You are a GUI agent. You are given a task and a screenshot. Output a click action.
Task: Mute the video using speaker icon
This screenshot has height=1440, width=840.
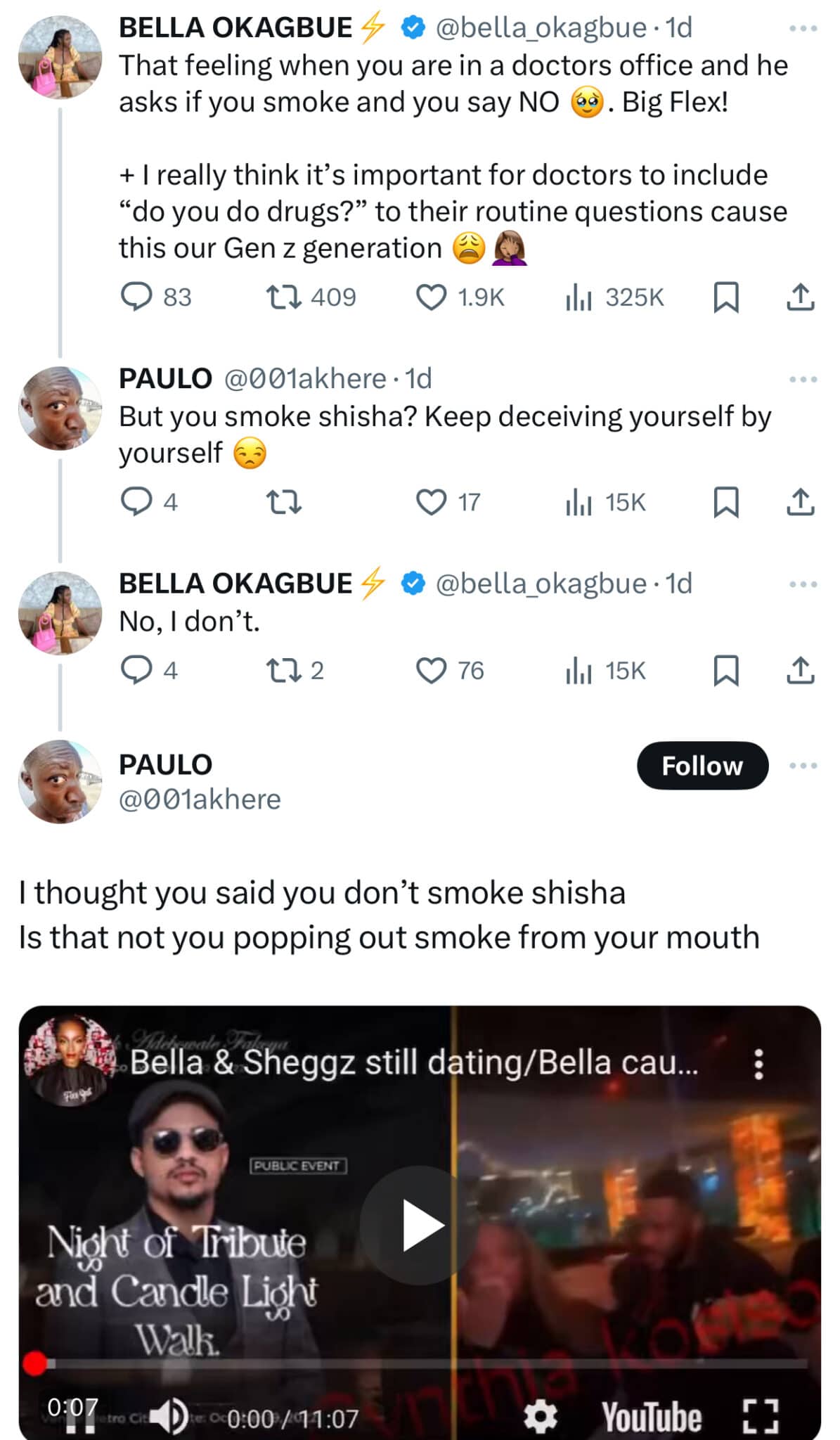[x=169, y=1416]
